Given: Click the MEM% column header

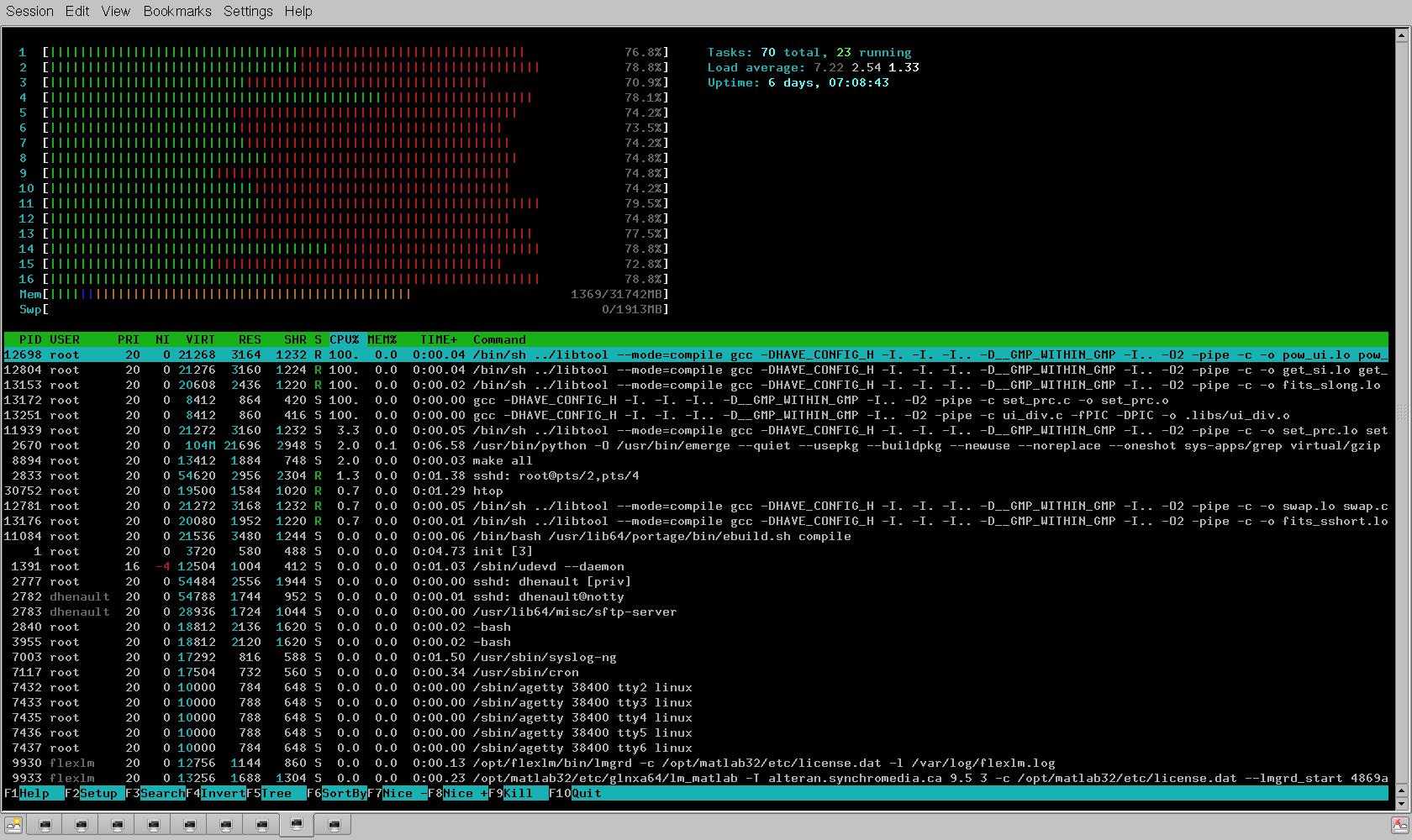Looking at the screenshot, I should (382, 339).
